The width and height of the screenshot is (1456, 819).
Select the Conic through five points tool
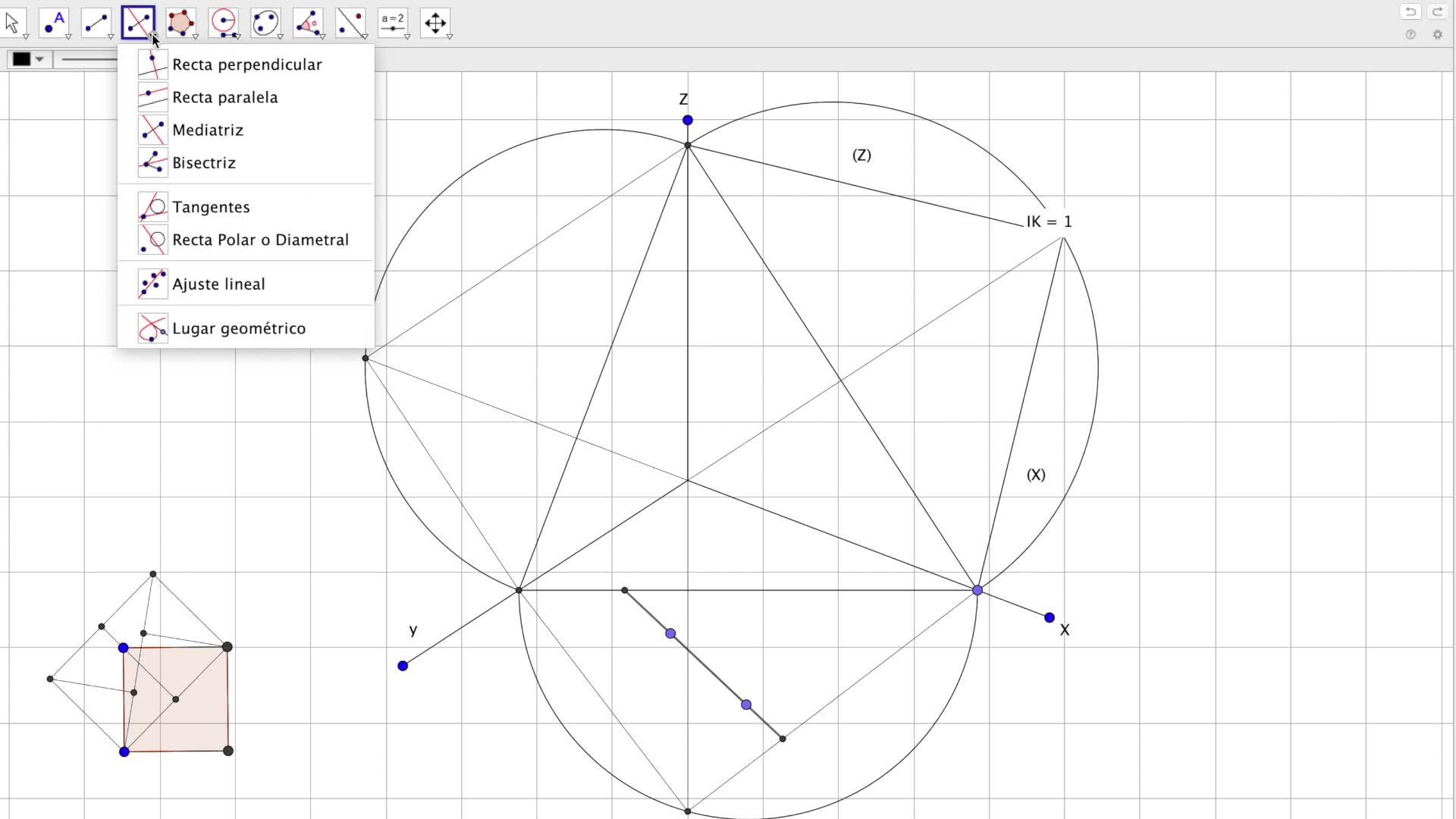[x=265, y=23]
